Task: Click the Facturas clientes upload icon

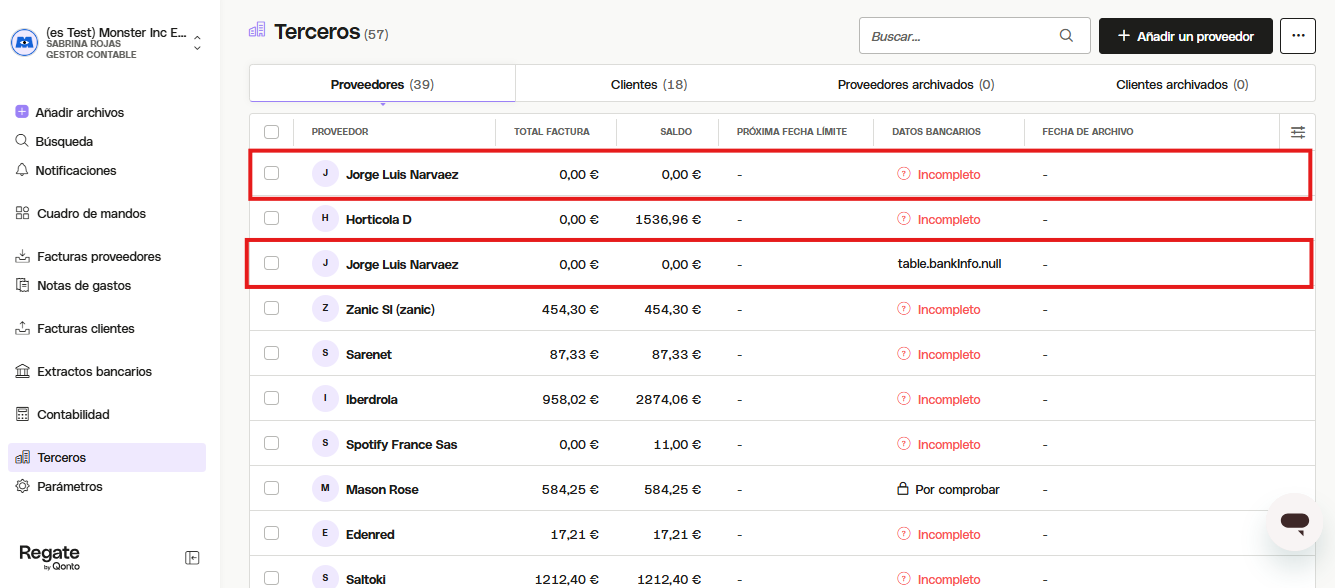Action: tap(22, 328)
